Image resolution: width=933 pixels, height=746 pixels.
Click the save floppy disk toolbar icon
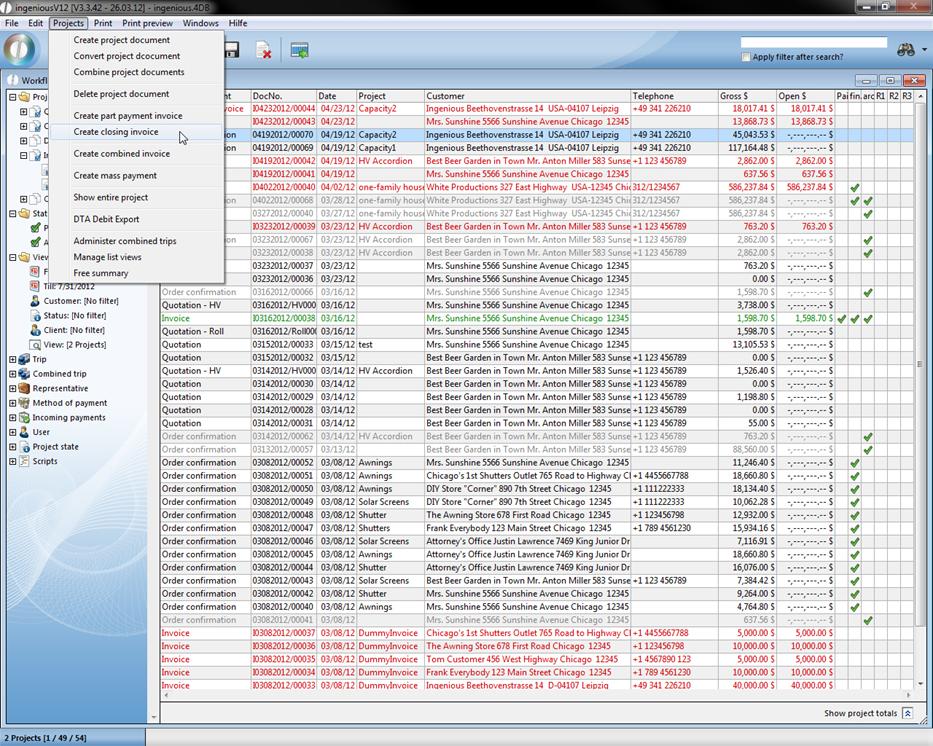(231, 50)
